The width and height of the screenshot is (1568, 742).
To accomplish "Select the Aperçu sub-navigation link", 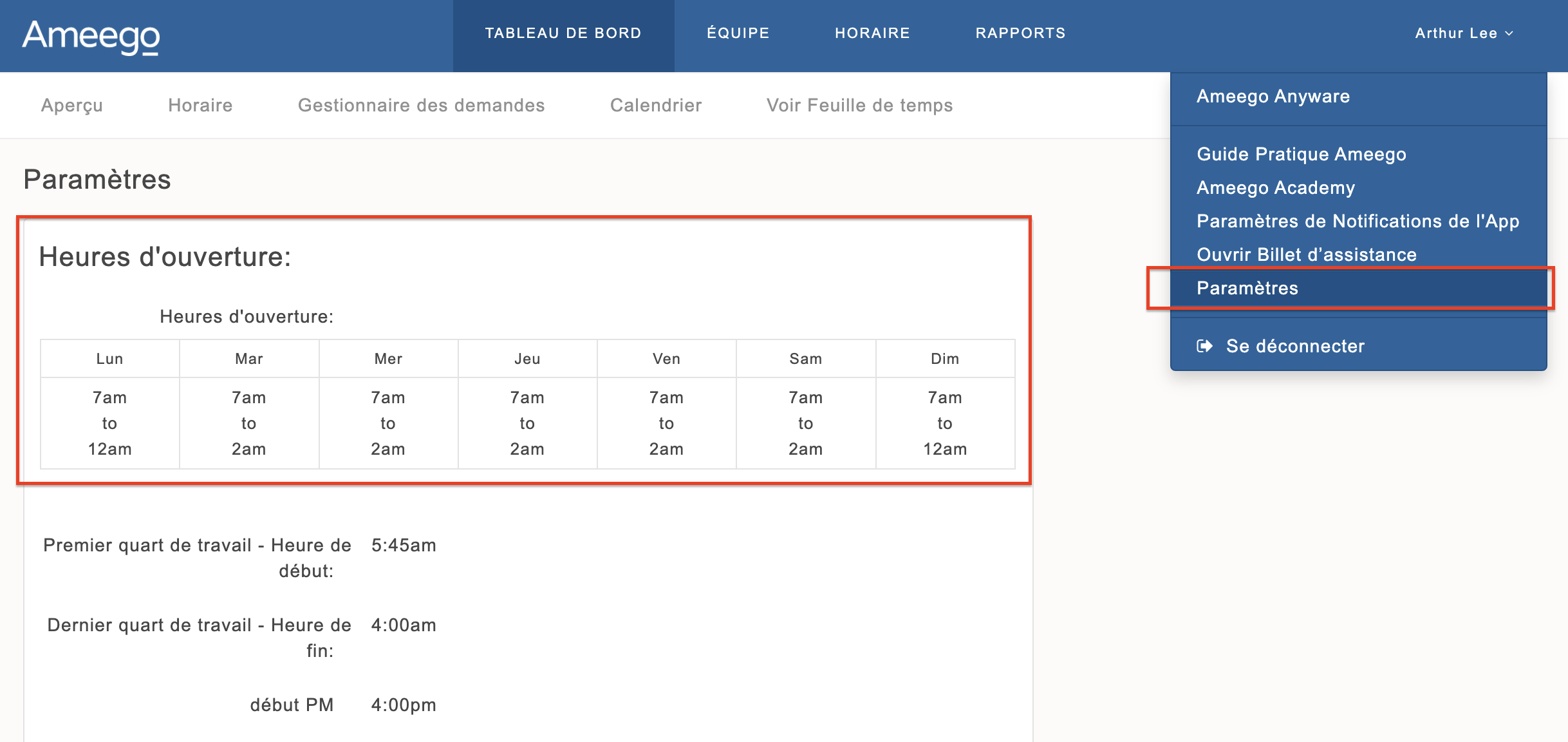I will 72,105.
